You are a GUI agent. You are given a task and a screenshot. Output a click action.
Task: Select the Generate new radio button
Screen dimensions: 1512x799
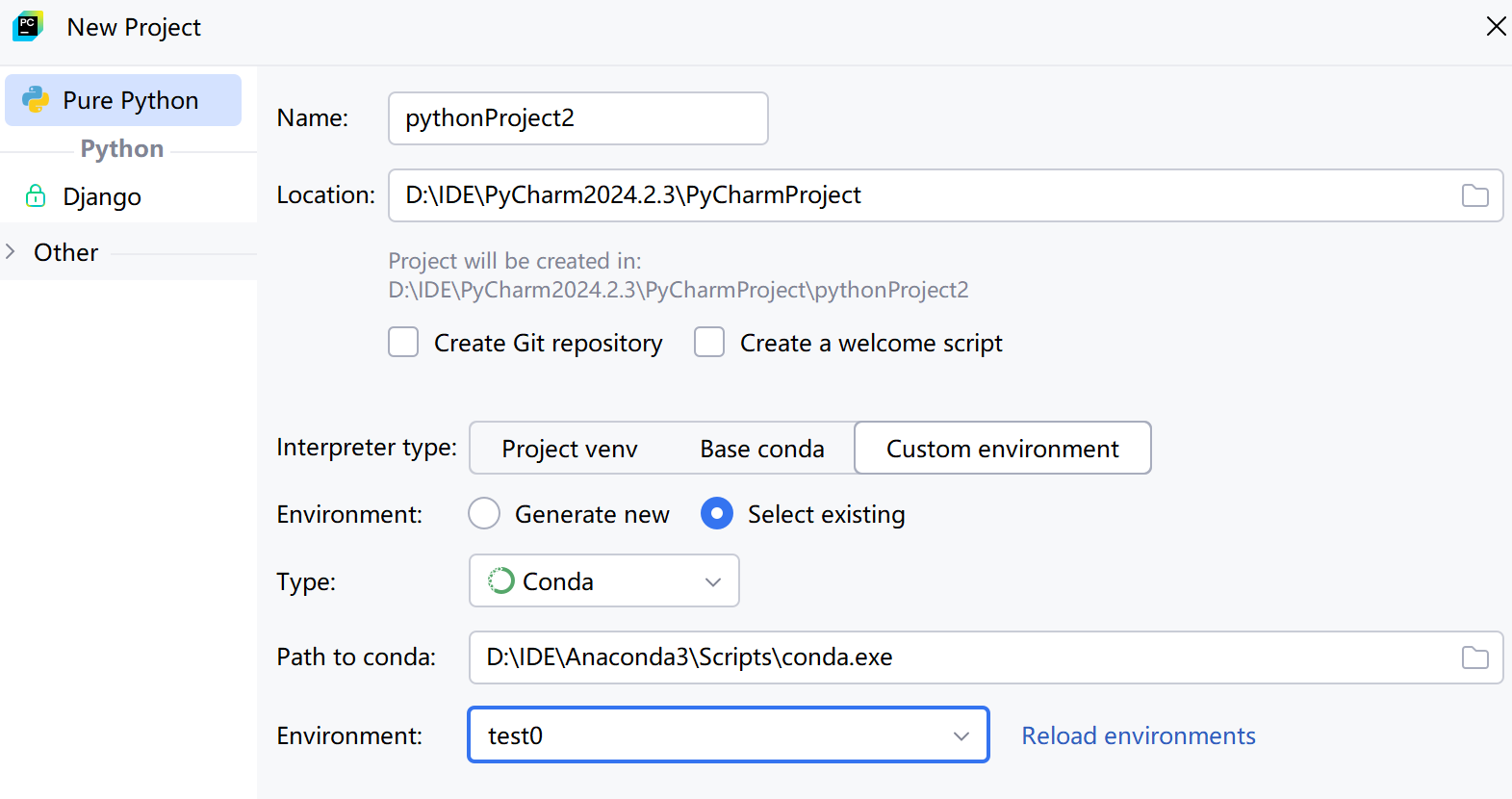click(x=484, y=514)
